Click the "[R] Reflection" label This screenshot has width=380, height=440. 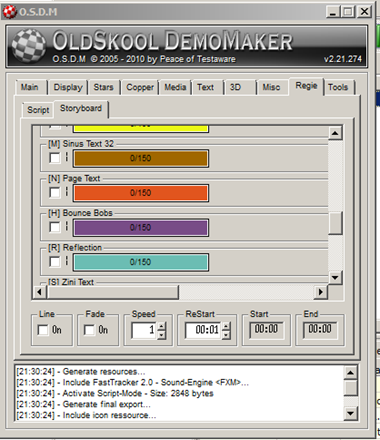click(75, 248)
